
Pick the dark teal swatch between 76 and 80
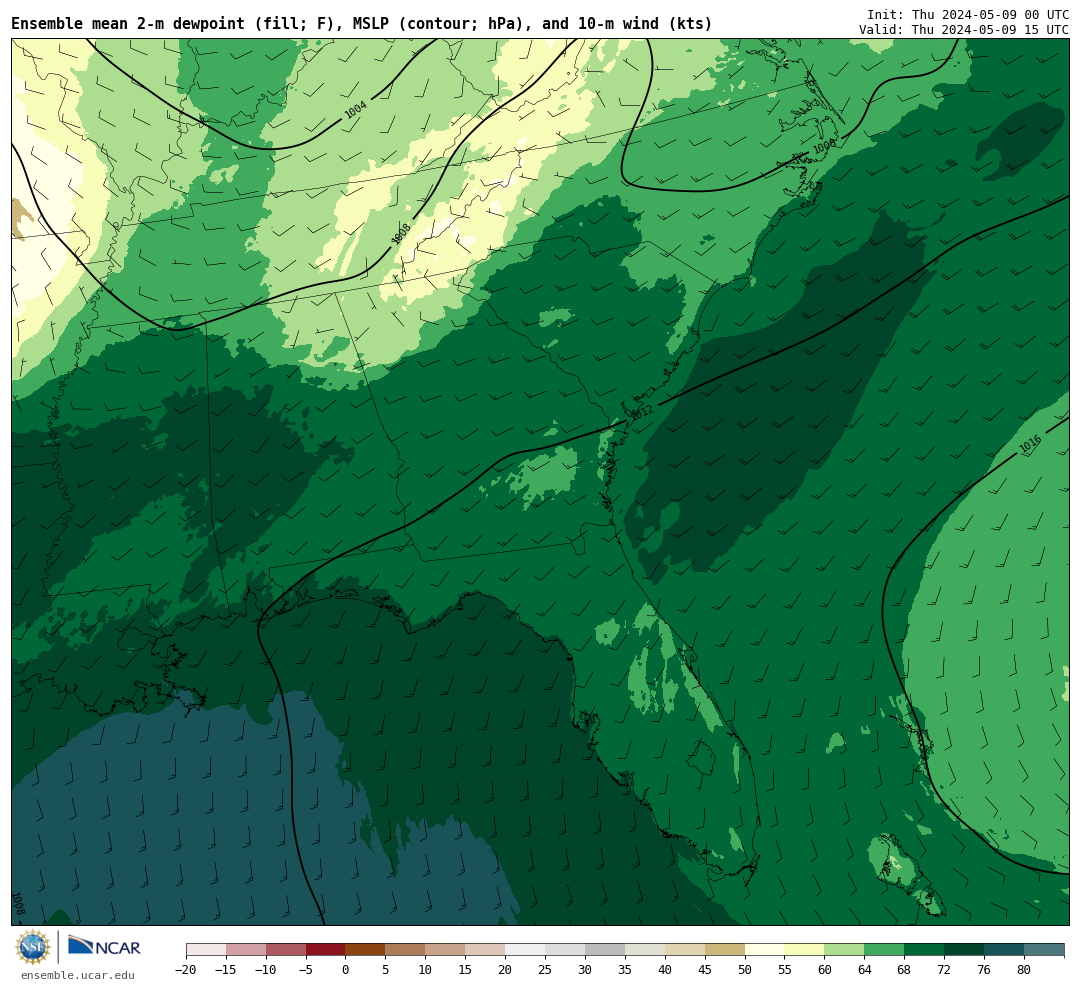1004,950
